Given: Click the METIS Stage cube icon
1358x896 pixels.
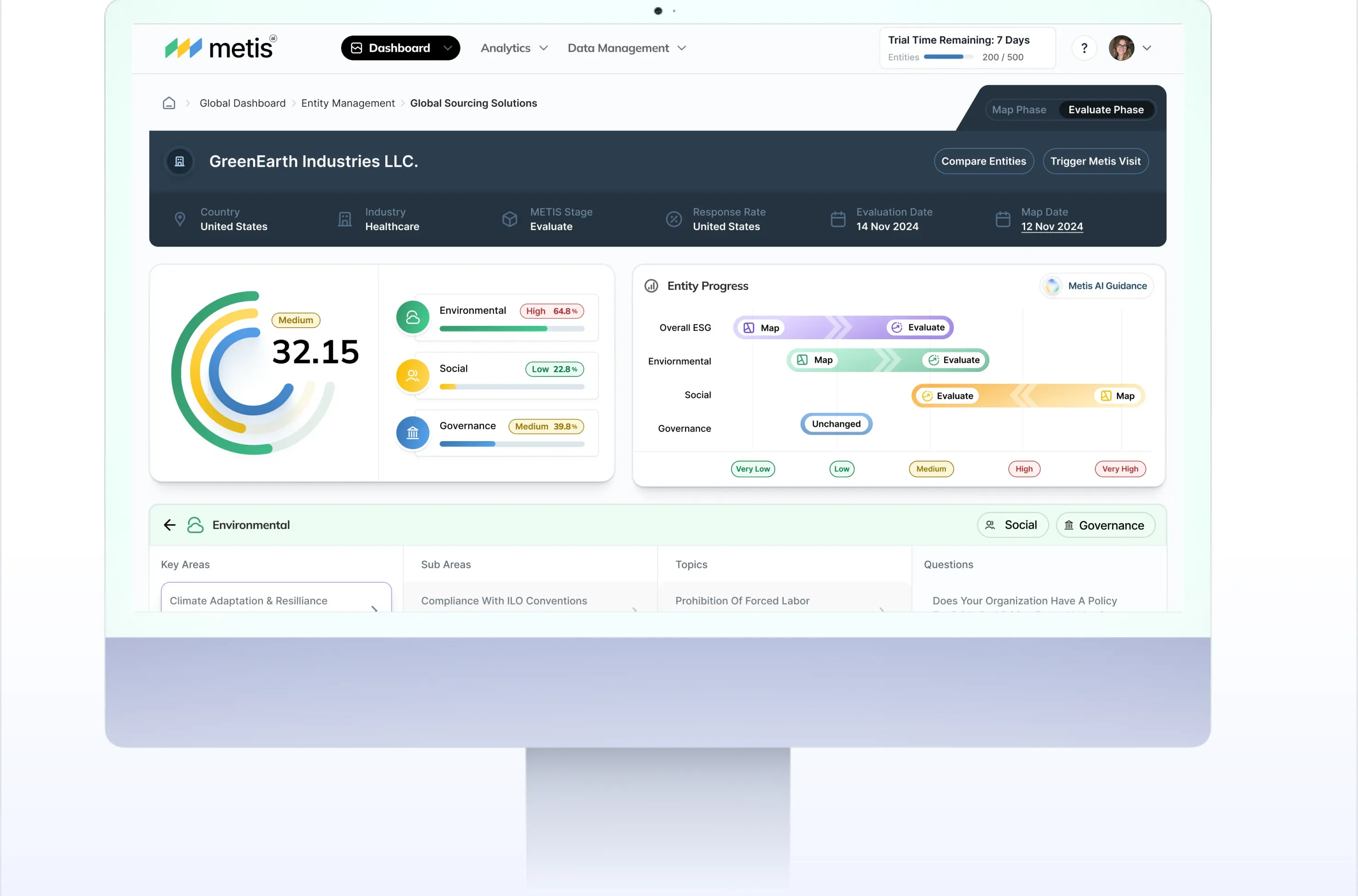Looking at the screenshot, I should tap(509, 219).
